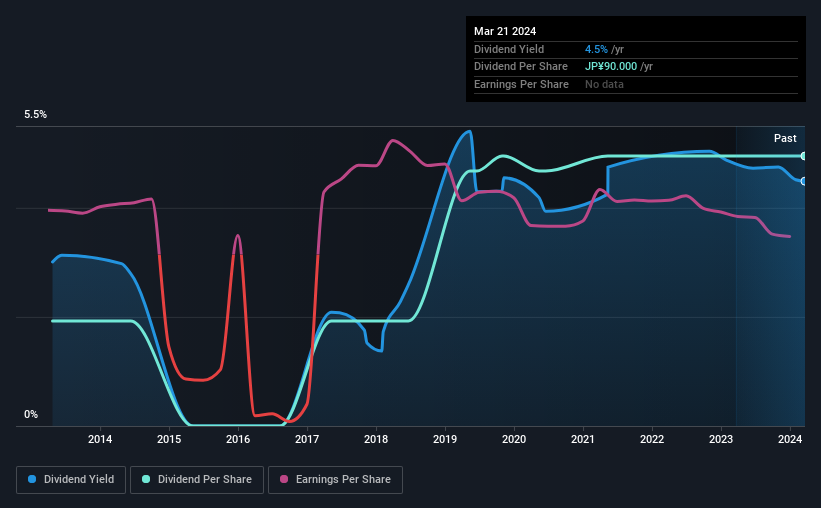Viewport: 821px width, 508px height.
Task: Click the 2014 x-axis label
Action: pyautogui.click(x=100, y=439)
